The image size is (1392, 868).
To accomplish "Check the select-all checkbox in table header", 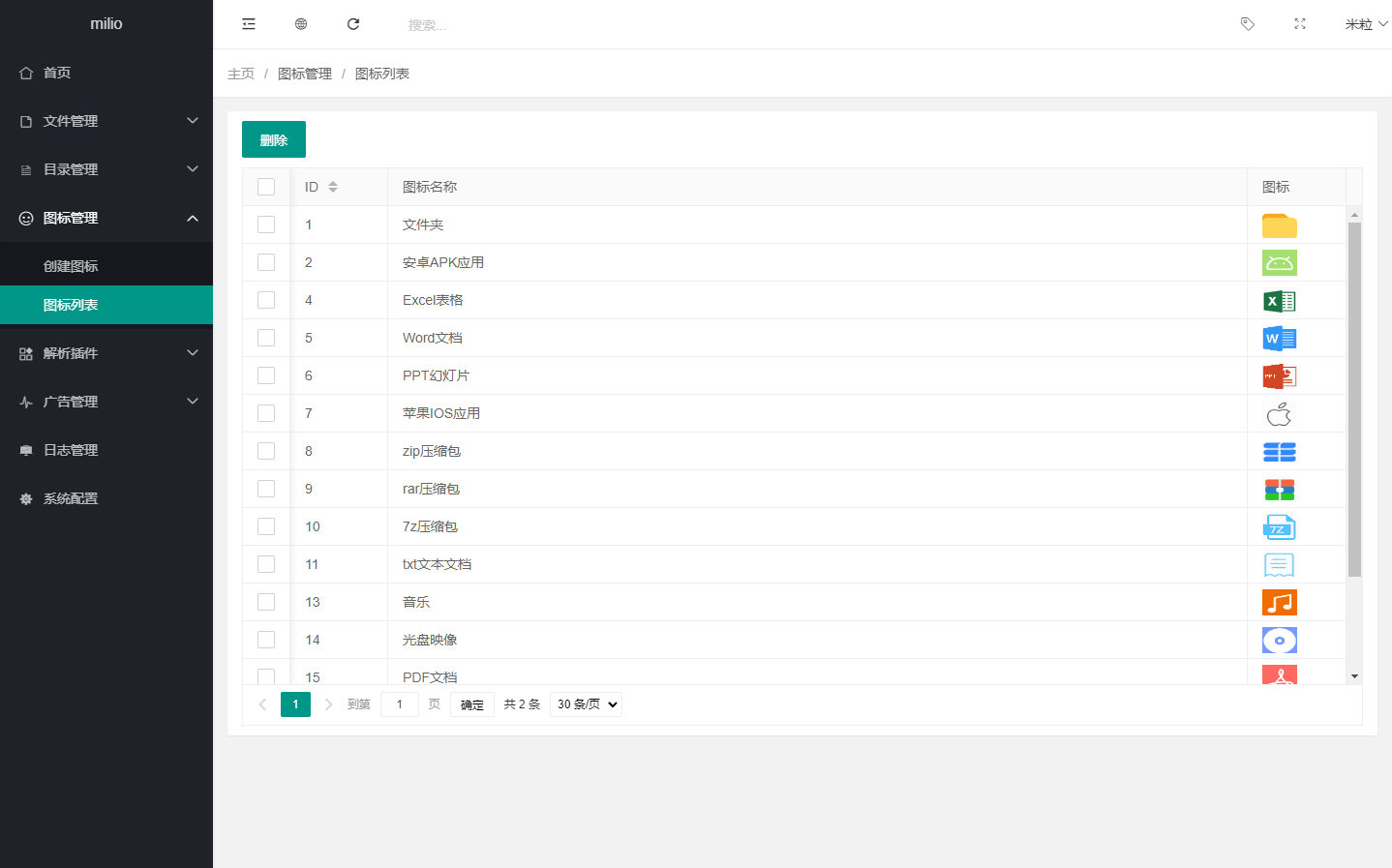I will pyautogui.click(x=266, y=186).
